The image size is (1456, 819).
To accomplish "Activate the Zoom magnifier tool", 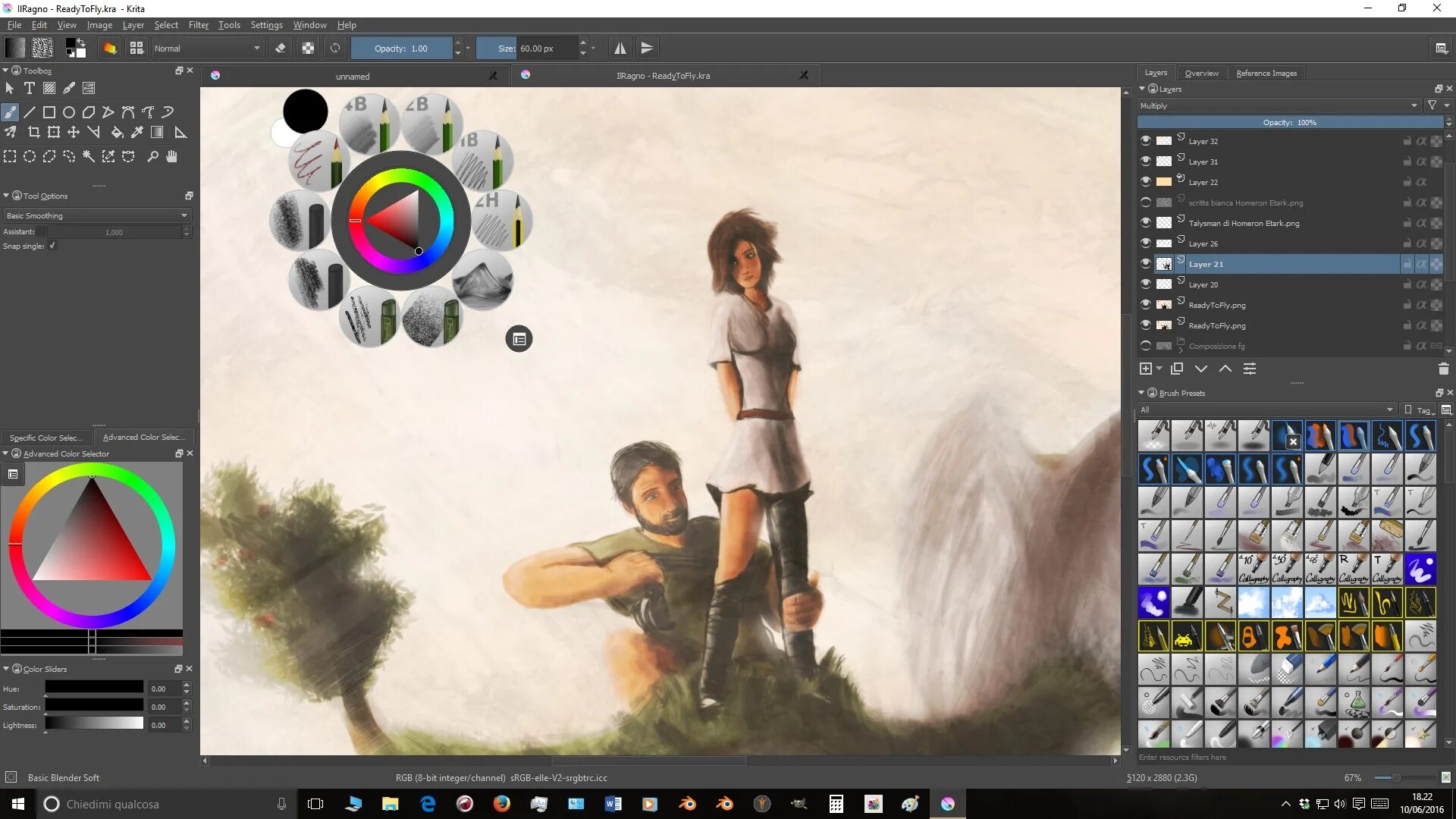I will click(152, 156).
